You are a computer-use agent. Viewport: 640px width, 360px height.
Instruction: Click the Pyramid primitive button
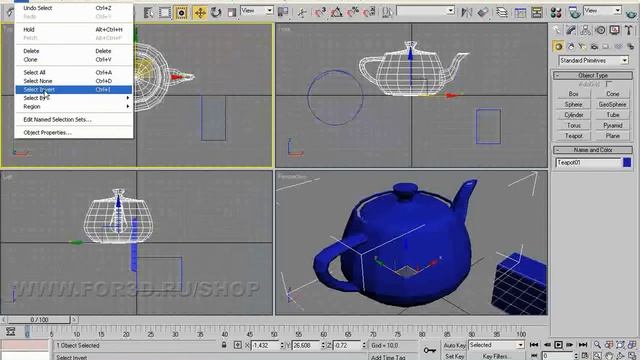click(612, 125)
